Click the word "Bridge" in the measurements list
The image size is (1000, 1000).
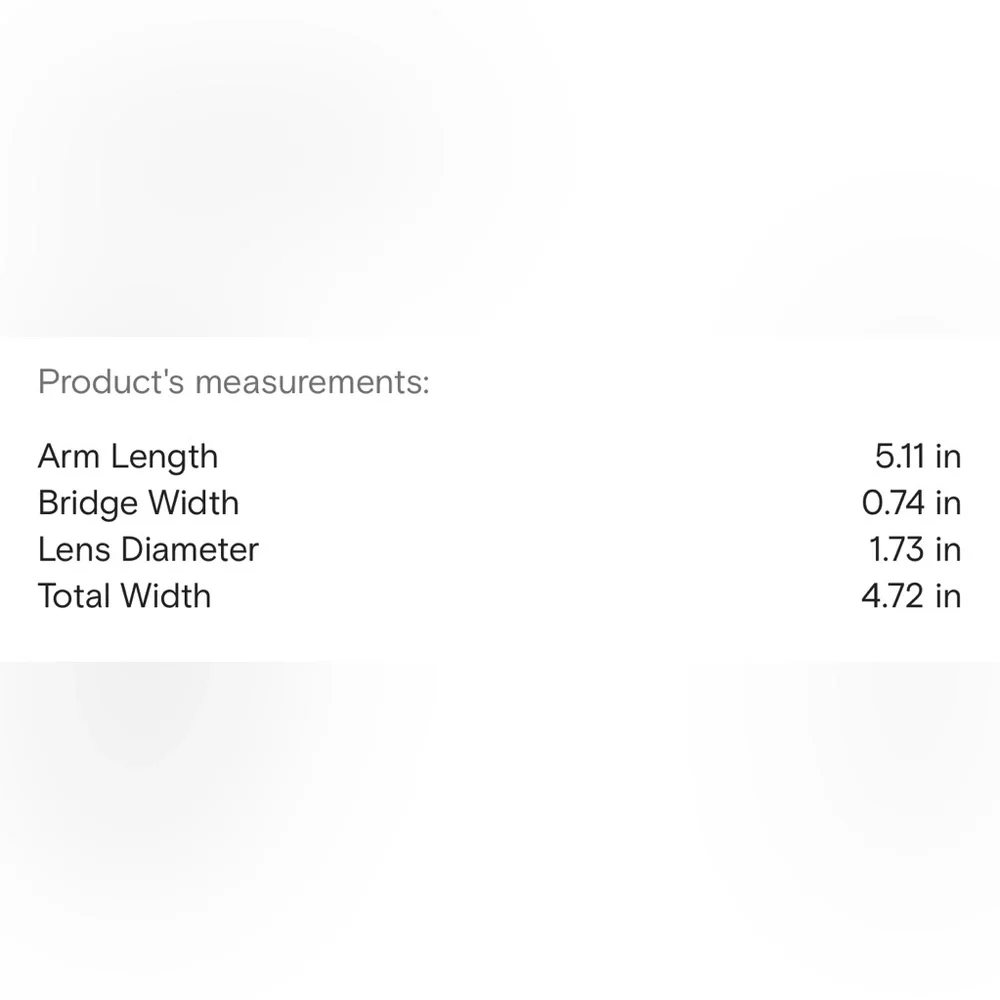pos(89,503)
